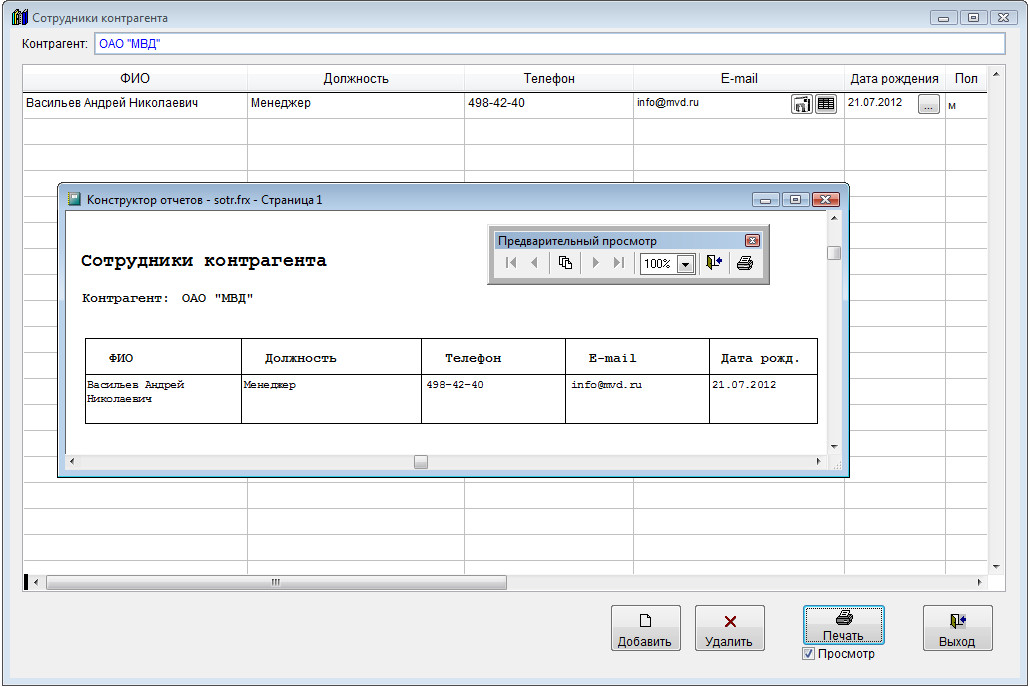Print report from preview toolbar

click(745, 263)
